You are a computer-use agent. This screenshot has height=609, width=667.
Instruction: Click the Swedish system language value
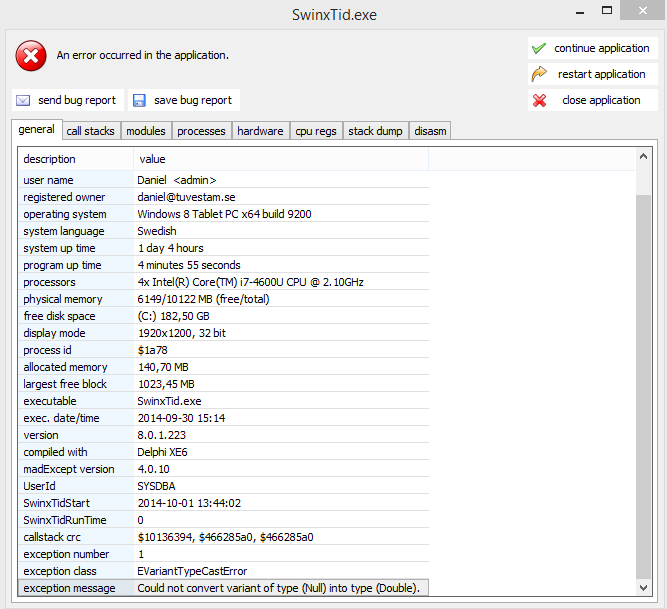[x=157, y=231]
